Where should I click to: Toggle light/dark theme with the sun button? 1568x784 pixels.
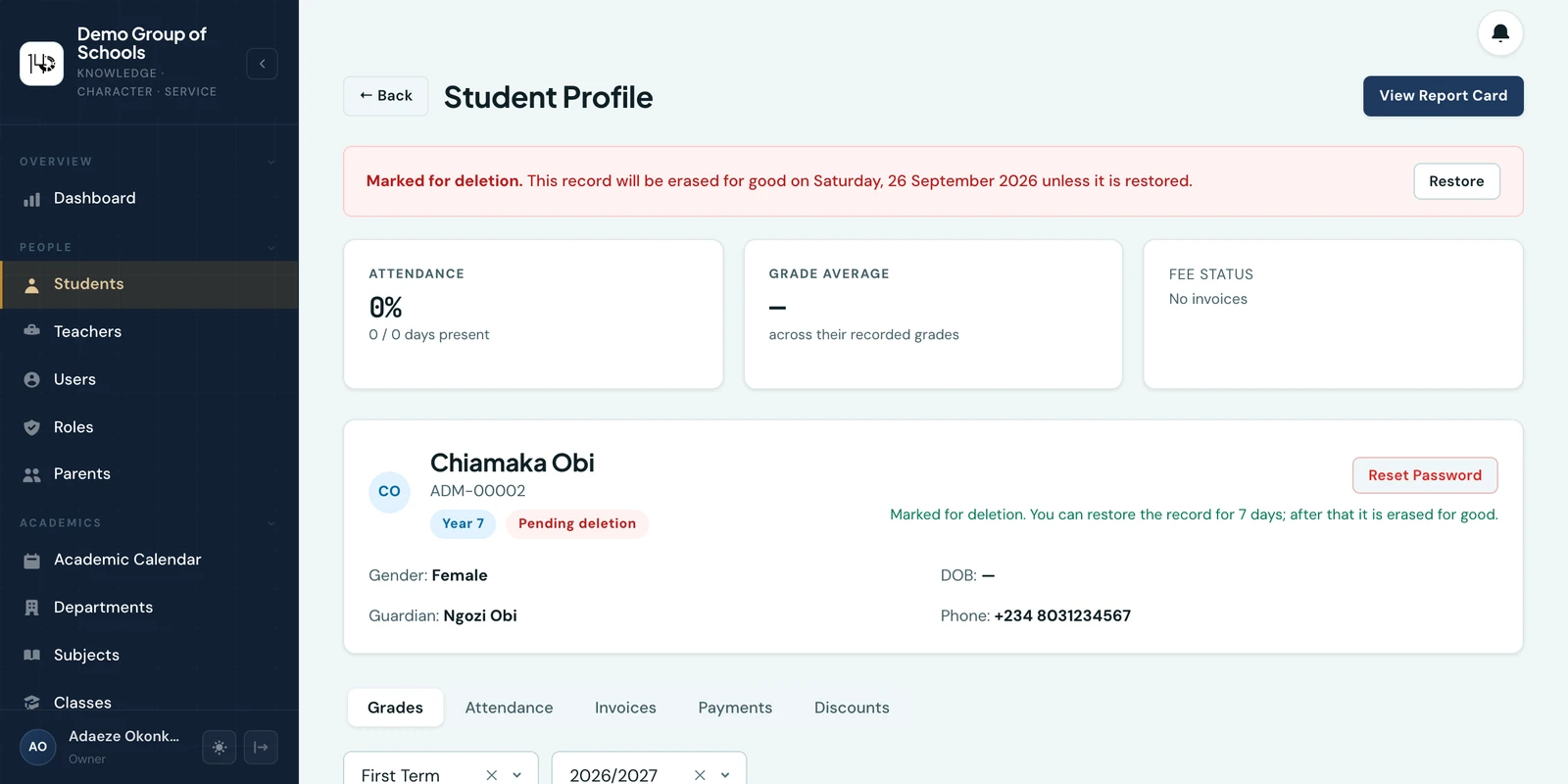219,747
